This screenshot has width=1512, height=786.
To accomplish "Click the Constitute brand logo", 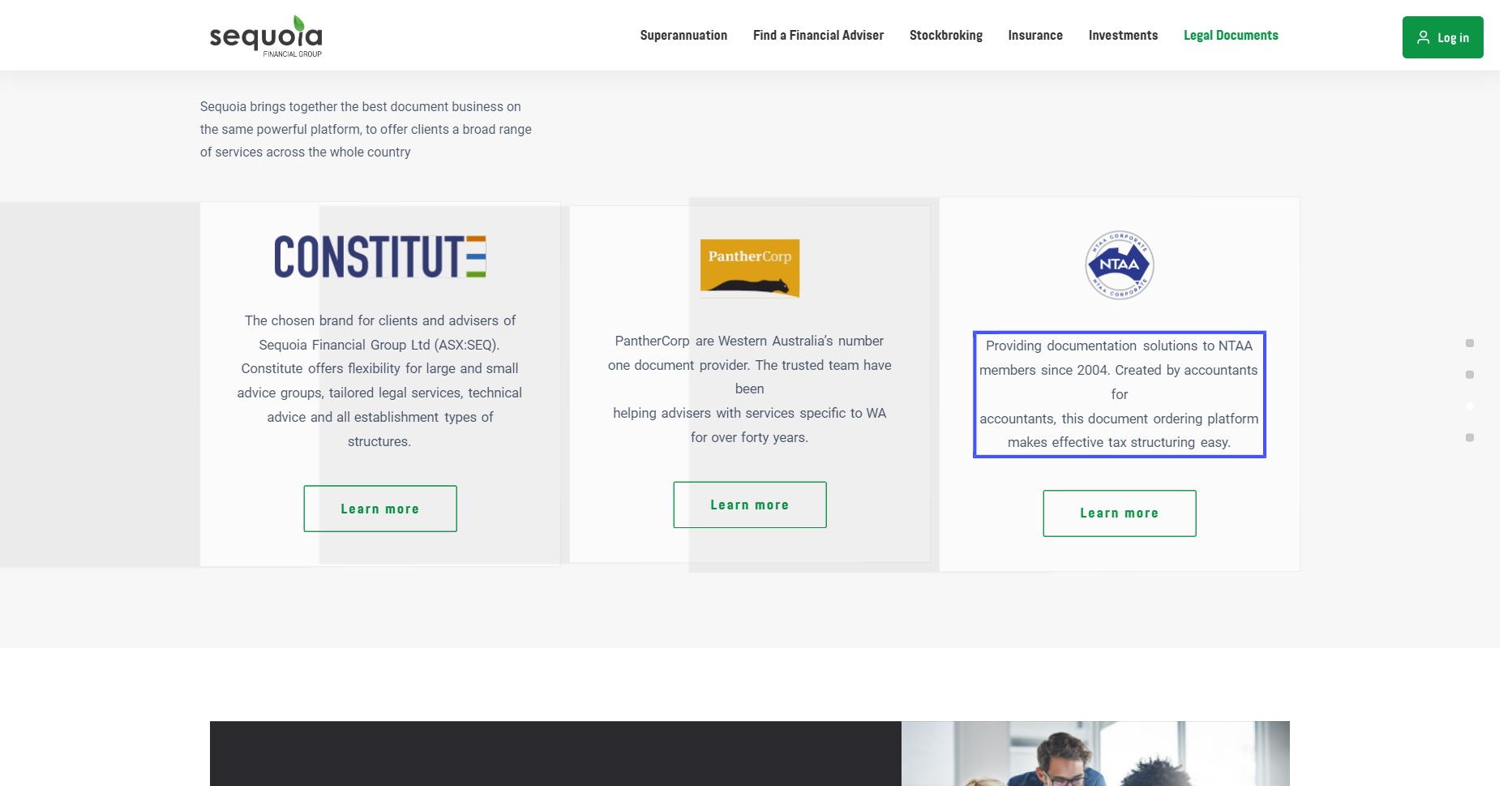I will 379,257.
